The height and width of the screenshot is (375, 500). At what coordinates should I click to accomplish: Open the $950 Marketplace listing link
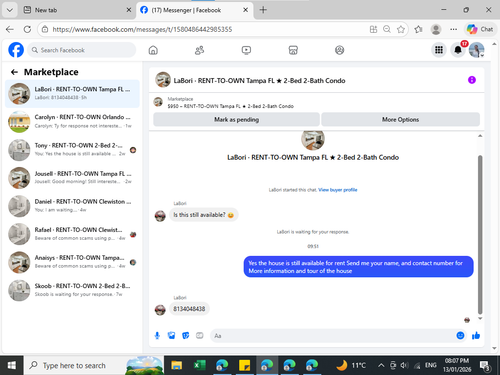(x=230, y=106)
